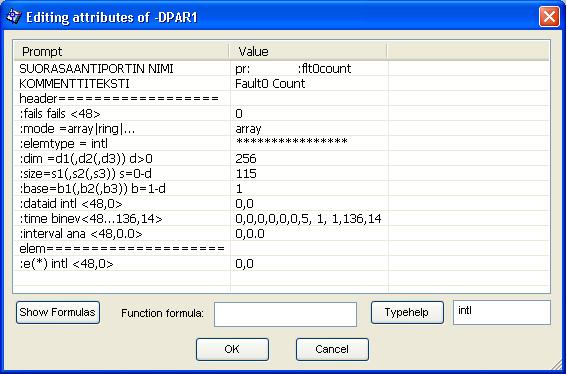
Task: Click the type field containing intl
Action: click(502, 312)
